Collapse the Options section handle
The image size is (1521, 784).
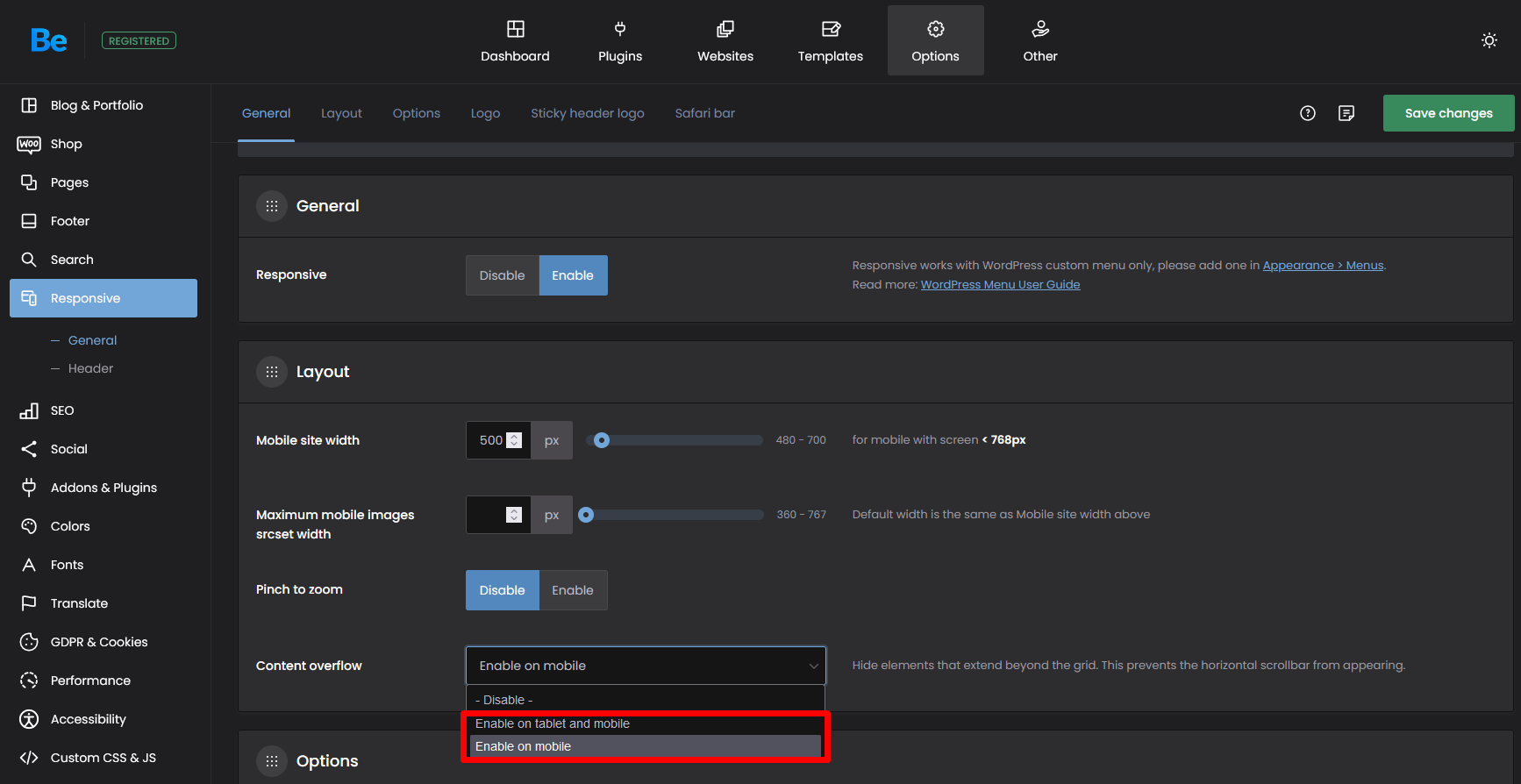point(272,761)
